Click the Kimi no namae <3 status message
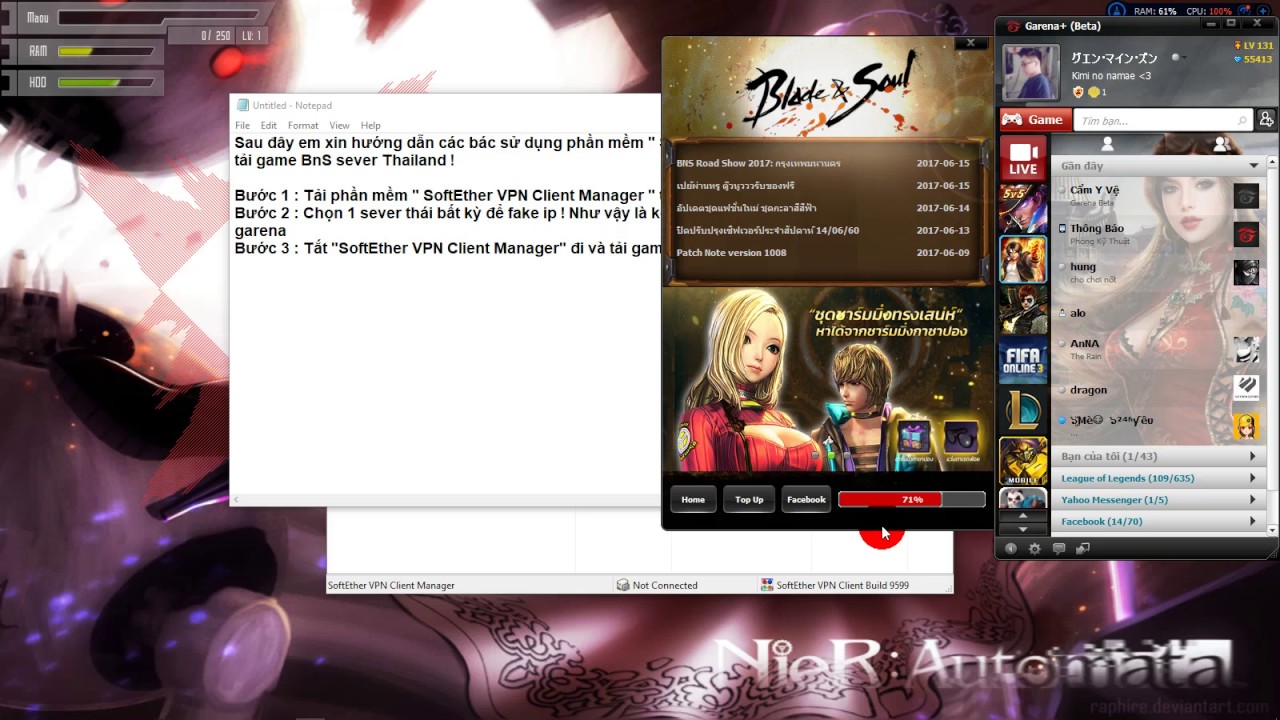Screen dimensions: 1280x720 1110,75
